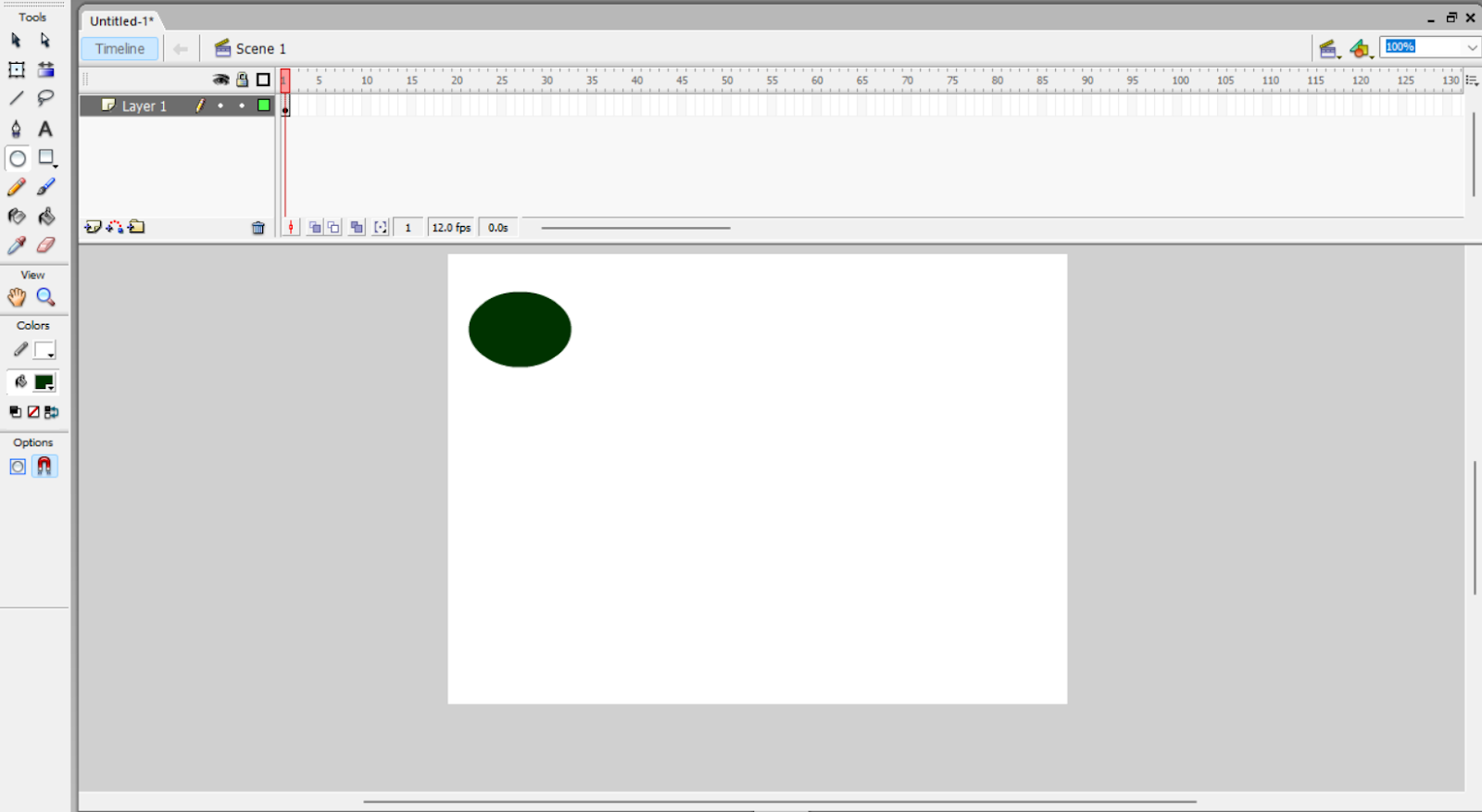Image resolution: width=1482 pixels, height=812 pixels.
Task: Toggle Object Drawing option
Action: point(18,467)
